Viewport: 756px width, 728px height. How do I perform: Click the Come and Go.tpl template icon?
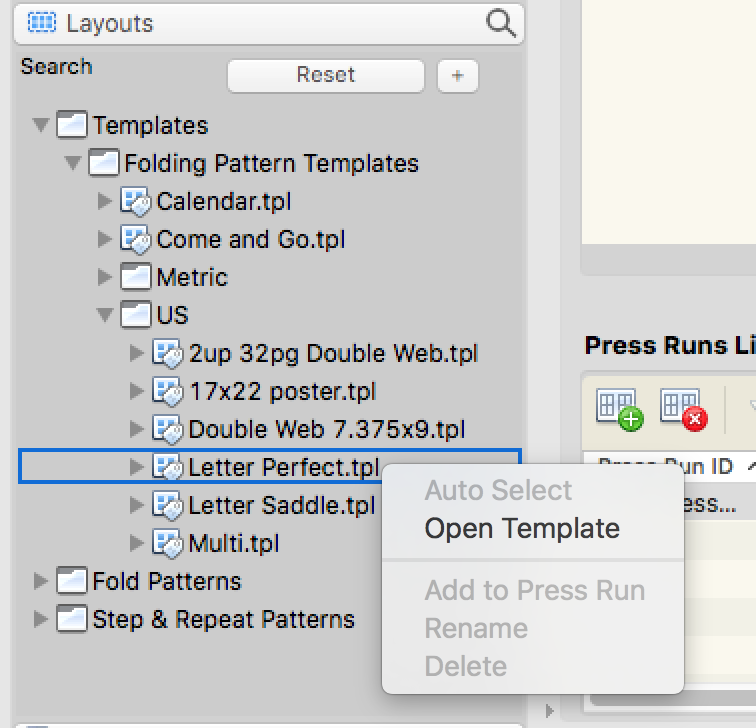tap(135, 240)
